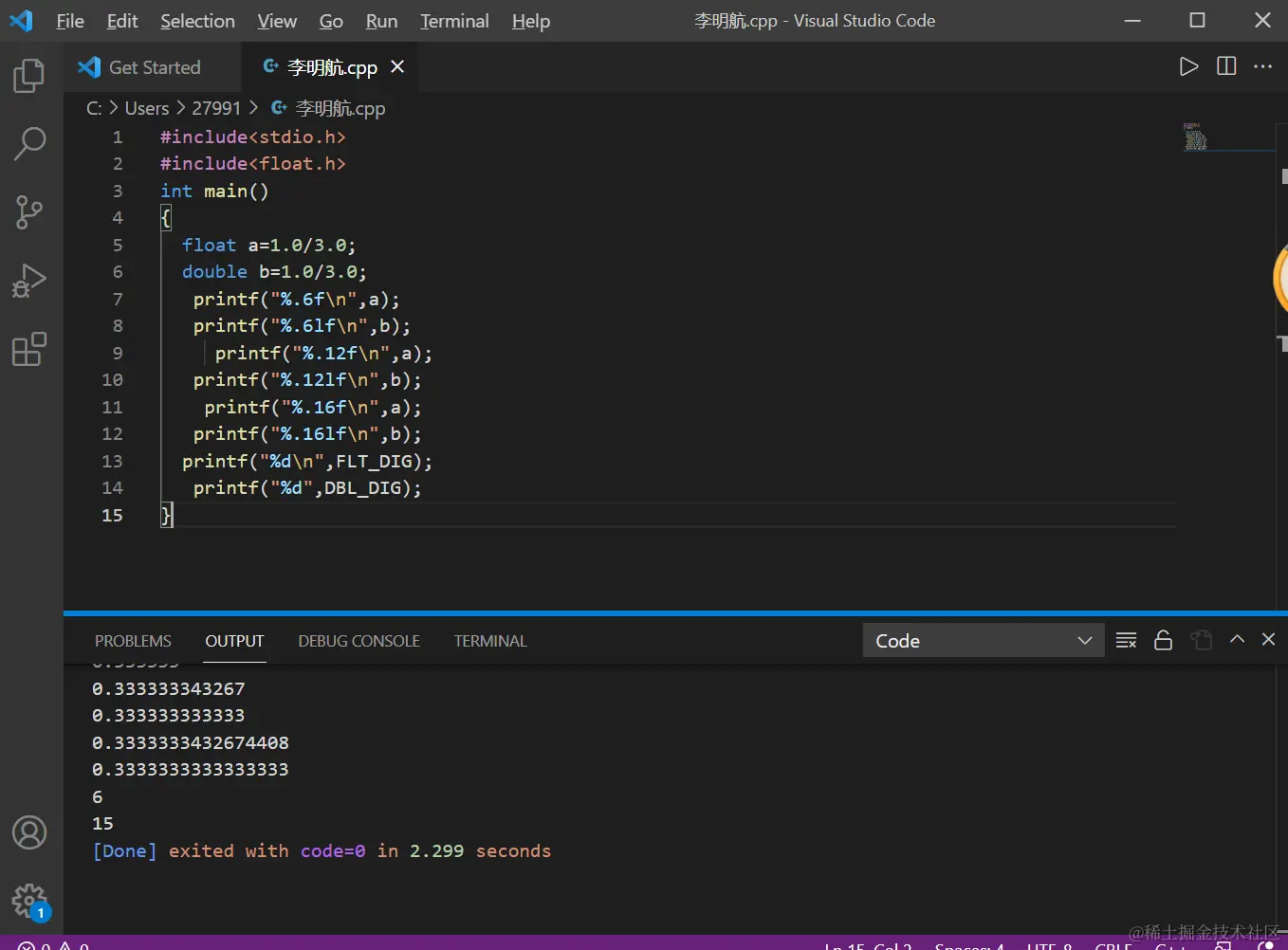
Task: Click output line 0.333333343267
Action: coord(168,688)
